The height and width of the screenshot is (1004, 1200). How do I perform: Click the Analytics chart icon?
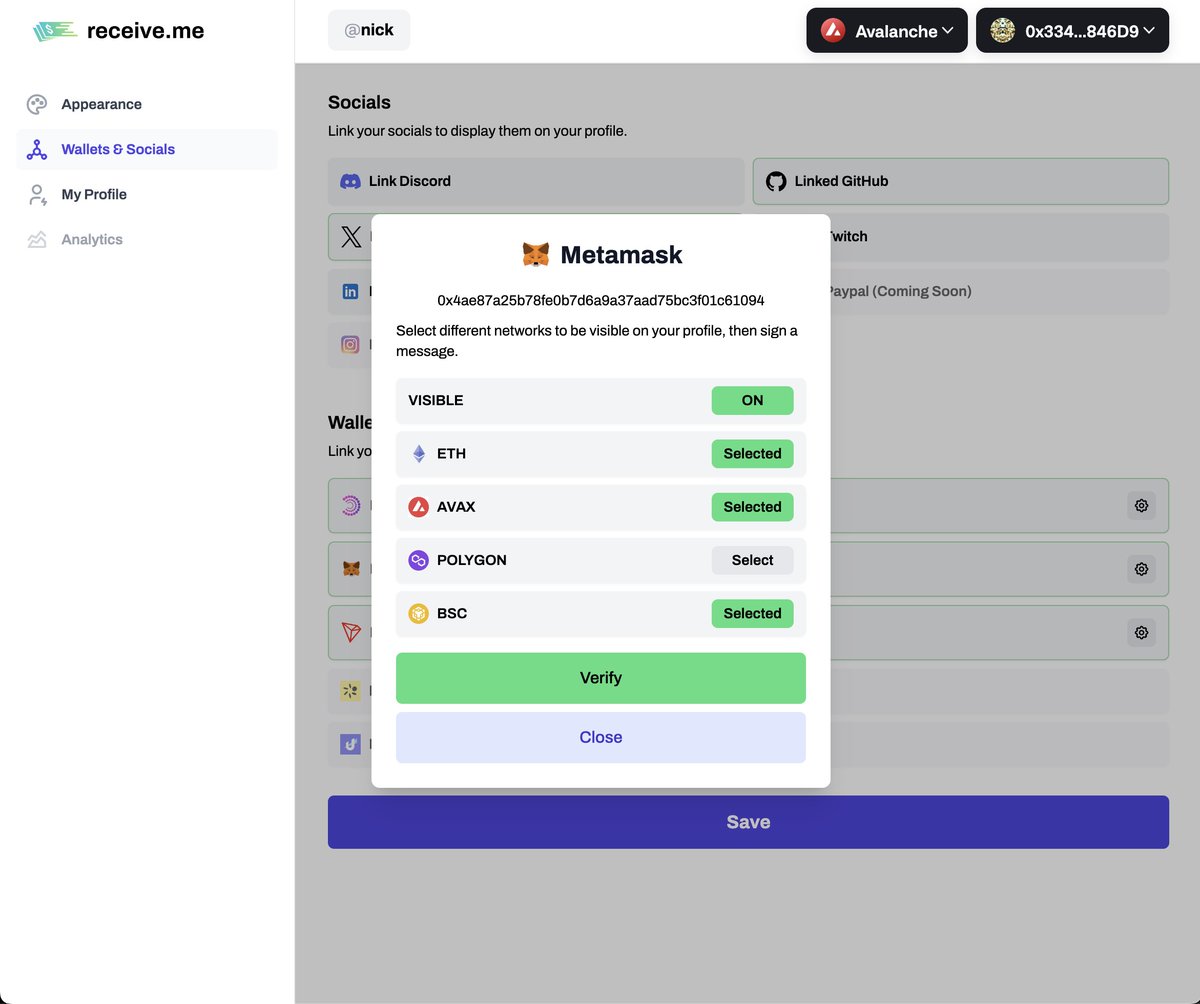[37, 239]
